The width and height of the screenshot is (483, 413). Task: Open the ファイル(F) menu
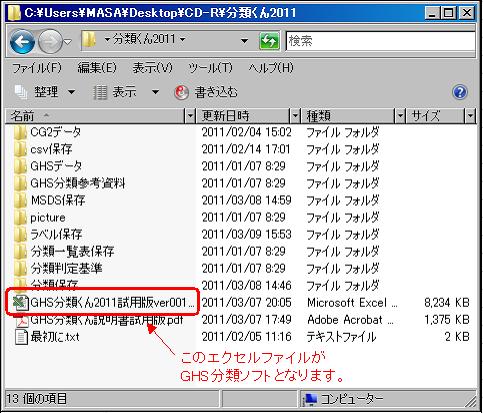pos(37,68)
